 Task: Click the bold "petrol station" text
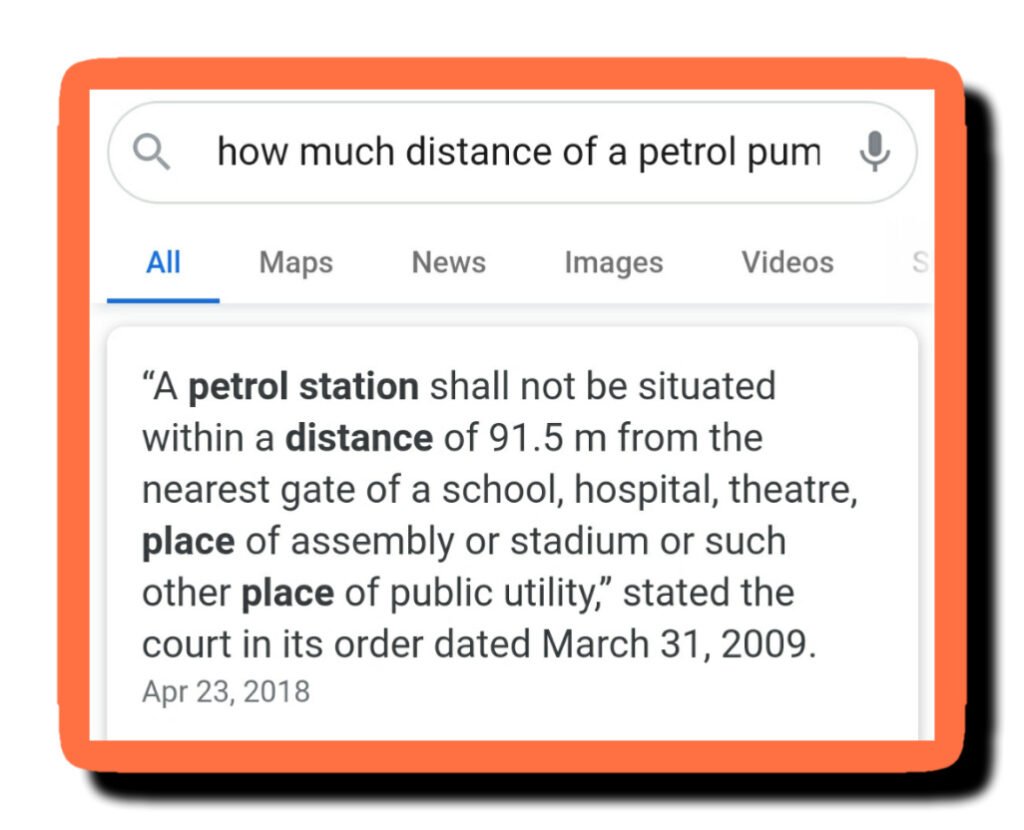303,386
